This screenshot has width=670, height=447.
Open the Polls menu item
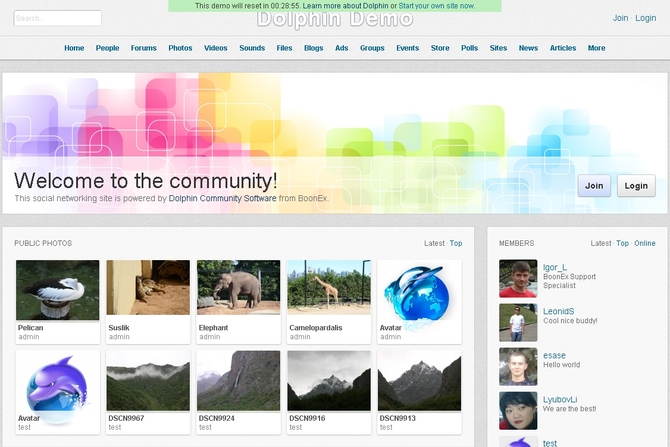pos(469,48)
